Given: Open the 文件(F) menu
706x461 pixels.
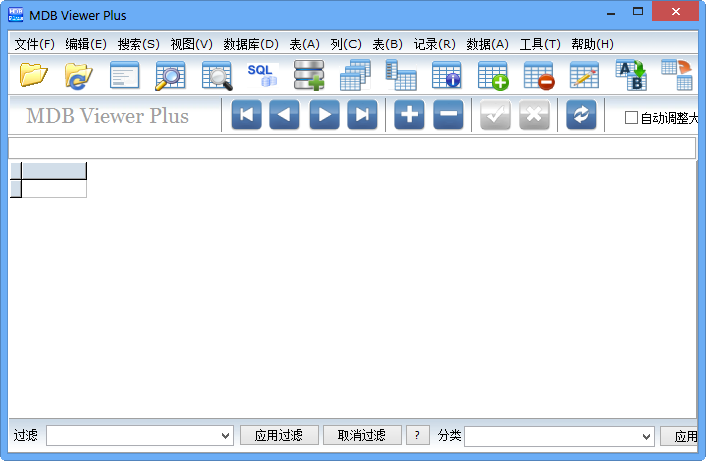Looking at the screenshot, I should point(34,44).
